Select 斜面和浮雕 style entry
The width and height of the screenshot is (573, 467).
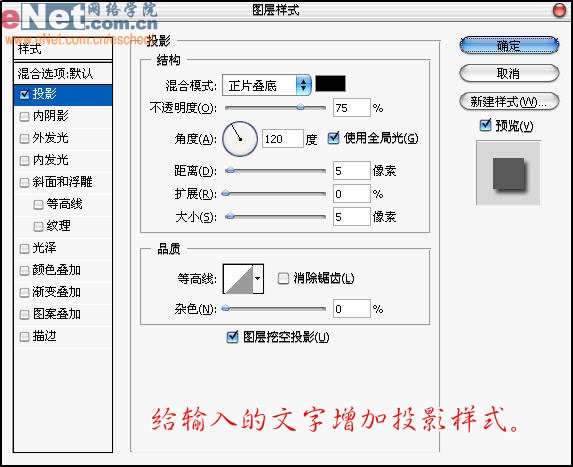click(x=63, y=182)
